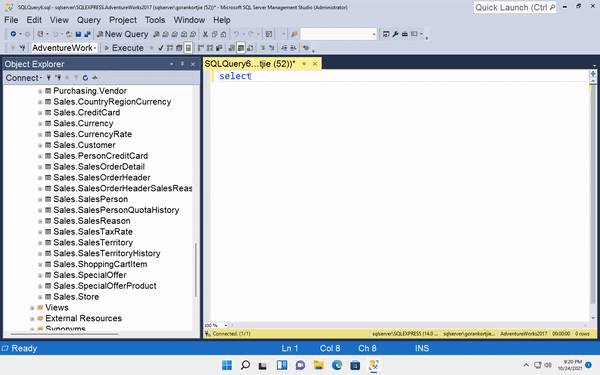The height and width of the screenshot is (375, 600).
Task: Save the query with the Save icon
Action: pyautogui.click(x=78, y=34)
